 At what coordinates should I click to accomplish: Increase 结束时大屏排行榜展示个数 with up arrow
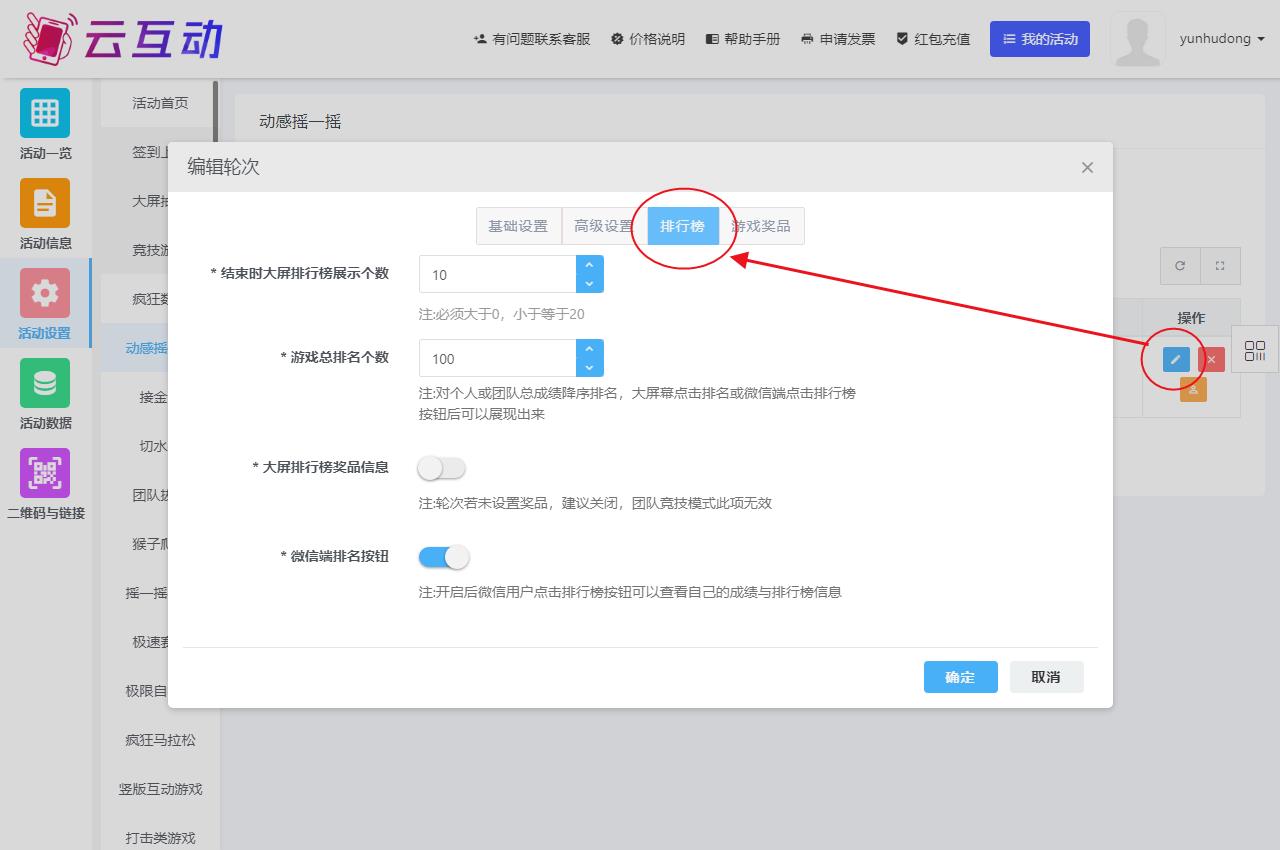[589, 265]
